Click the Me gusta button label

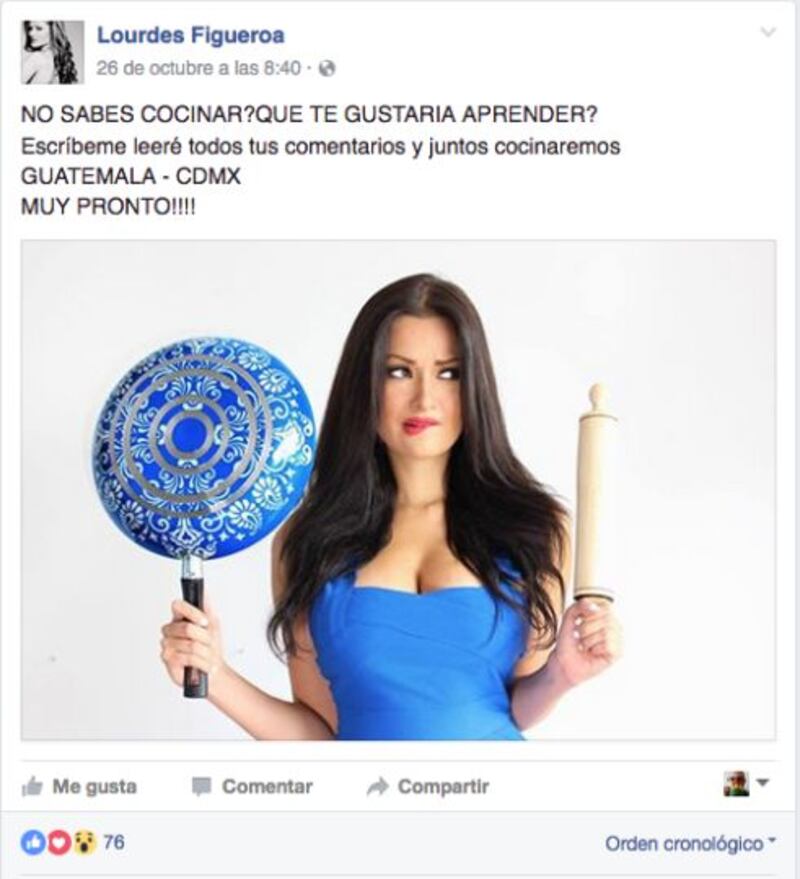95,787
